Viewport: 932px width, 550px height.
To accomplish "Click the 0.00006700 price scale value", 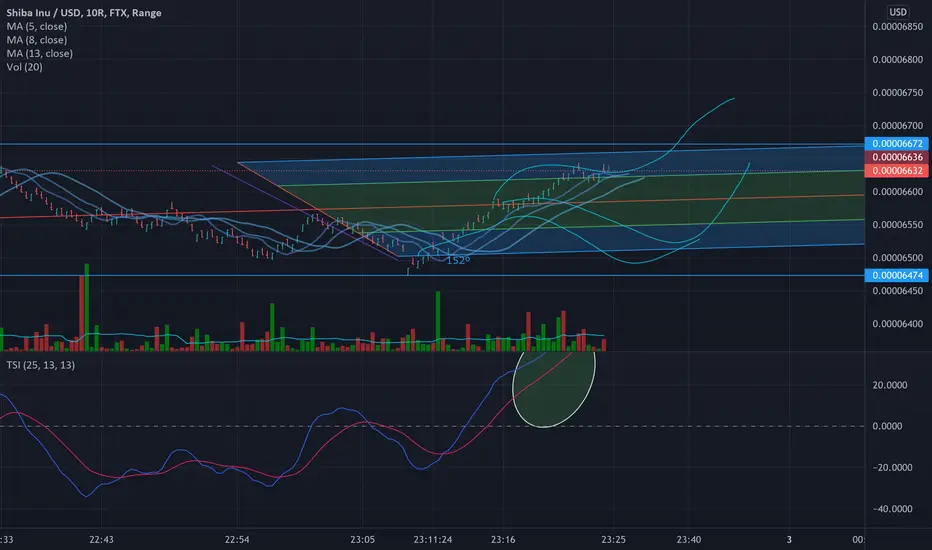I will tap(898, 125).
